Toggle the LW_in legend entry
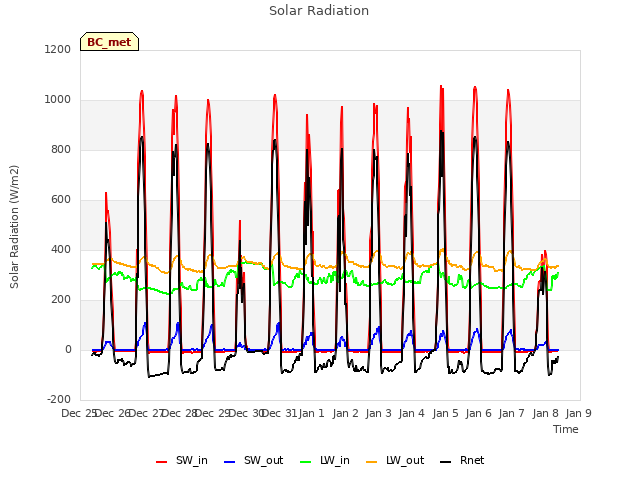Viewport: 640px width, 480px height. click(x=325, y=461)
